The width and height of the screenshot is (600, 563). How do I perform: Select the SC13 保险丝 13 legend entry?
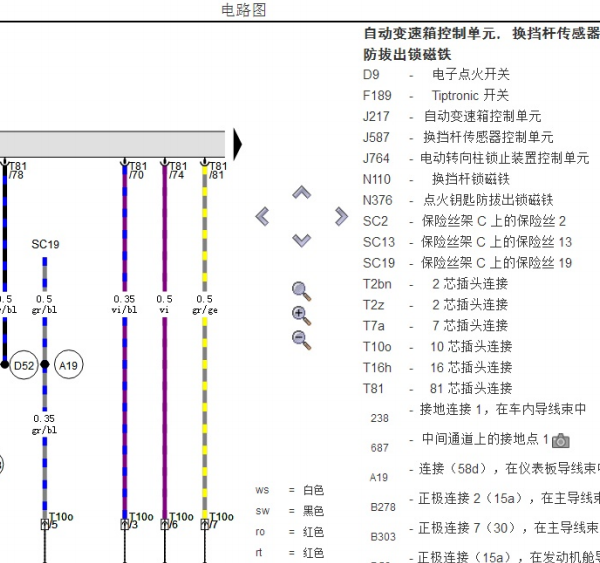(467, 242)
